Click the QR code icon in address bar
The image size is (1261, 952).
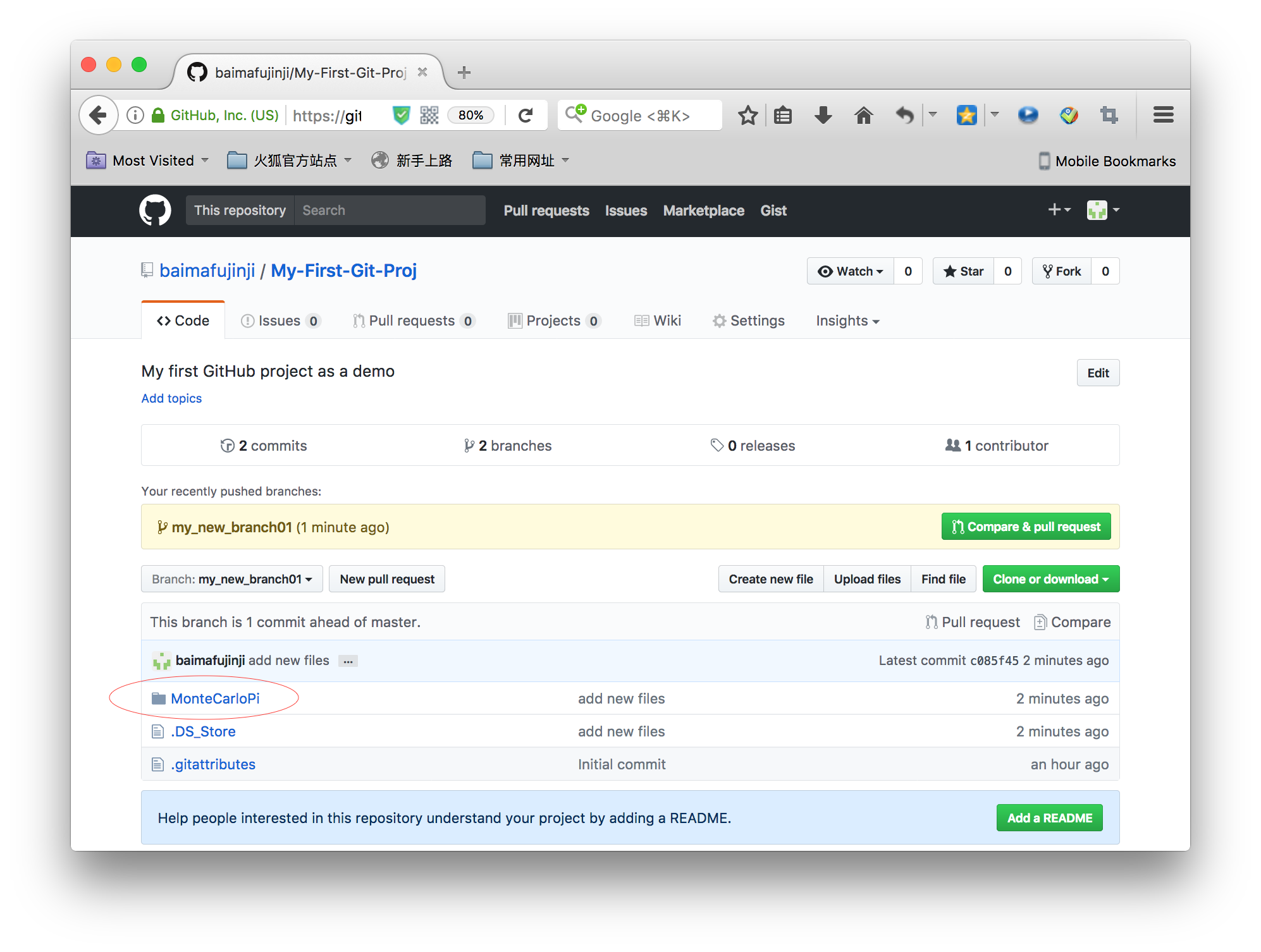(x=429, y=115)
